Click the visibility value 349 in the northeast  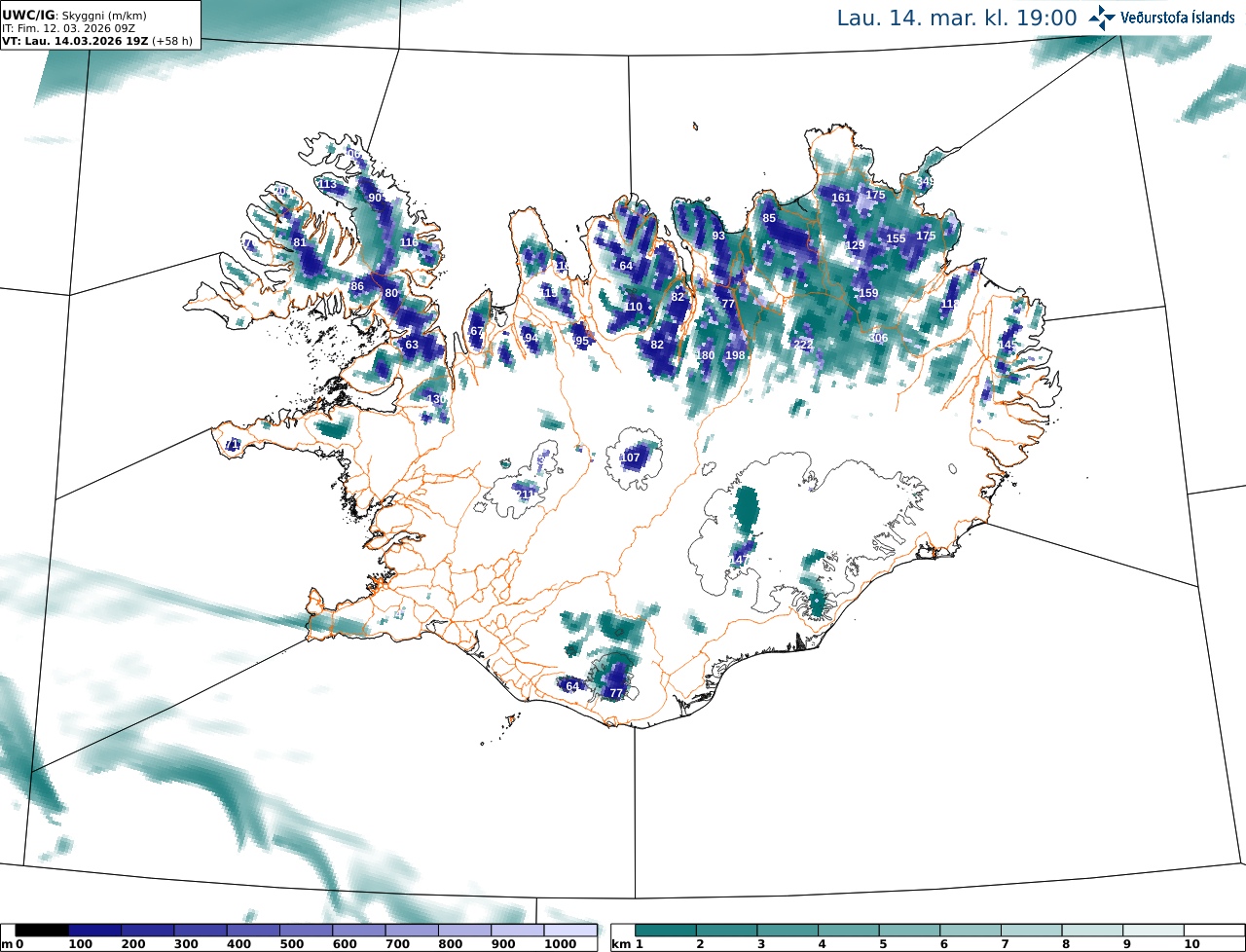click(x=925, y=182)
